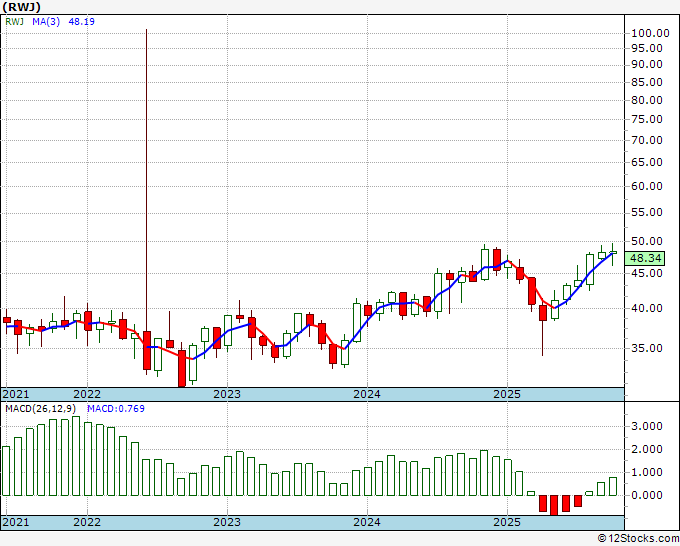Click the 2025 label on MACD timeline
680x546 pixels.
tap(507, 522)
